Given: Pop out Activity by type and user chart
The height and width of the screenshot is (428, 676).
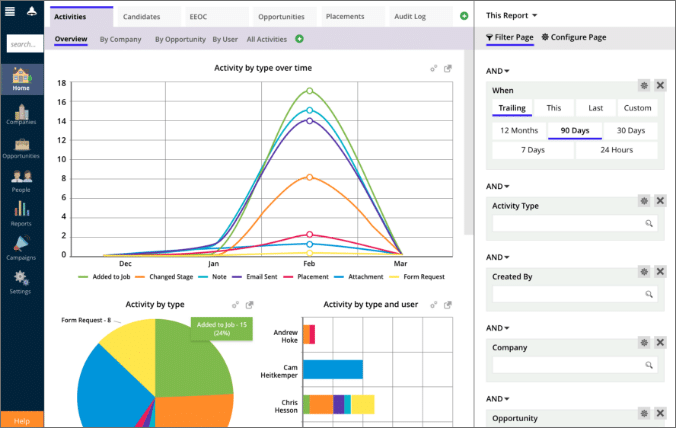Looking at the screenshot, I should click(448, 305).
